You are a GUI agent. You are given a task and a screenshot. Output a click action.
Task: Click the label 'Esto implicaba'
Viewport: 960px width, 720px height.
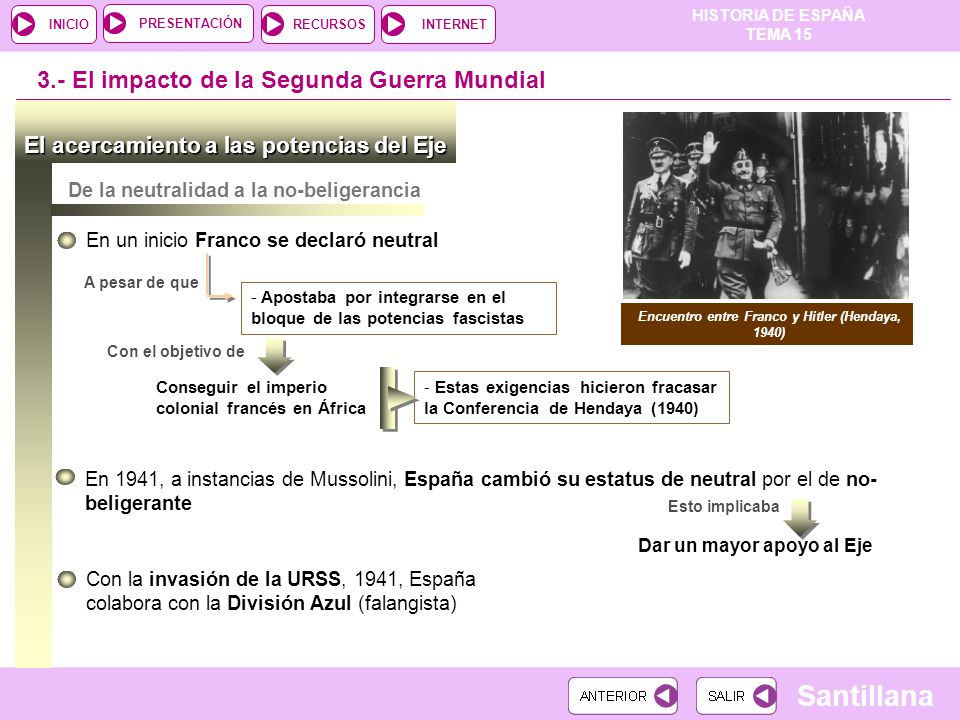pos(724,506)
